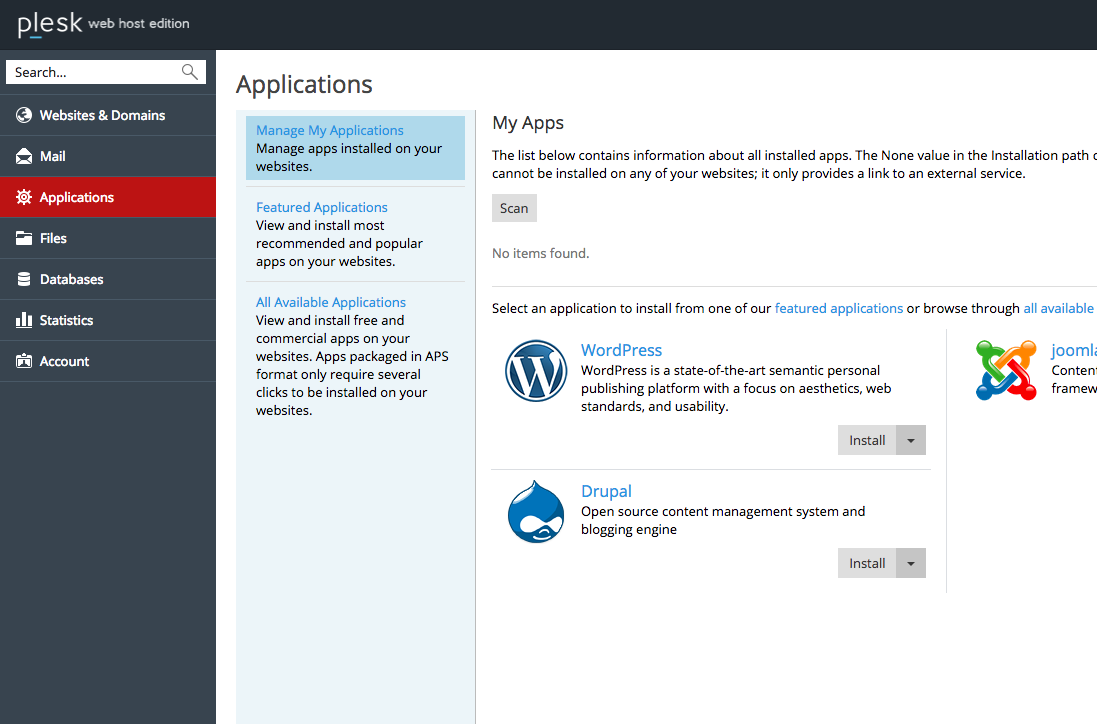Click the search magnifier icon

tap(190, 71)
